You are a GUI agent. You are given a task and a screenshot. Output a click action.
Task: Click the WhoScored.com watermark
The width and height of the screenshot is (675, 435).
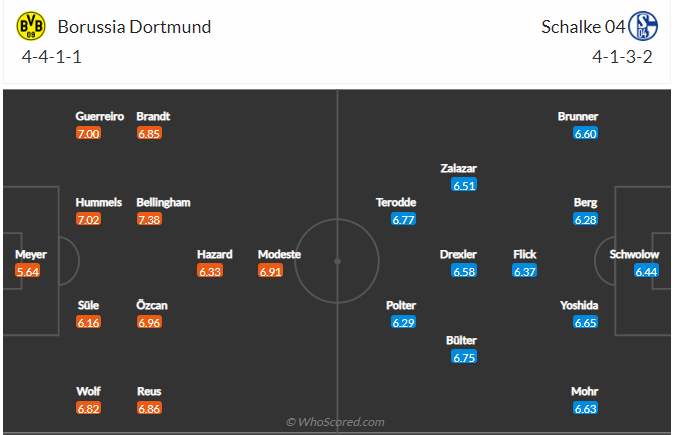pos(334,422)
